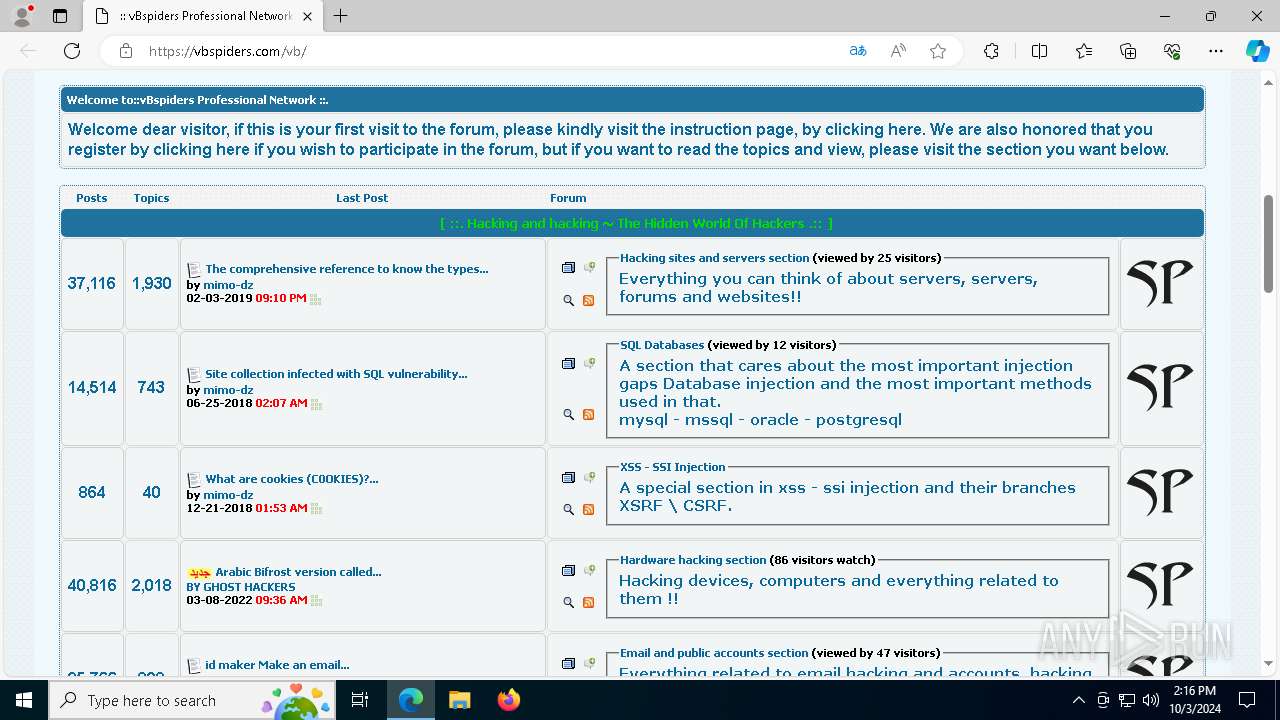
Task: Click the address bar URL field
Action: click(x=490, y=51)
